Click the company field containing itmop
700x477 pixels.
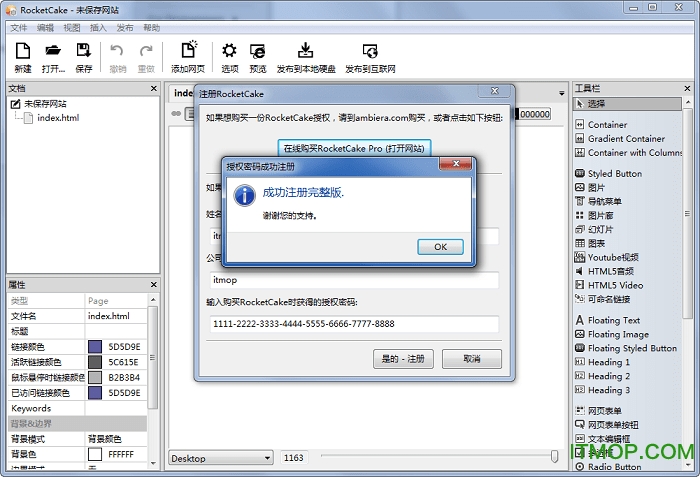coord(354,280)
